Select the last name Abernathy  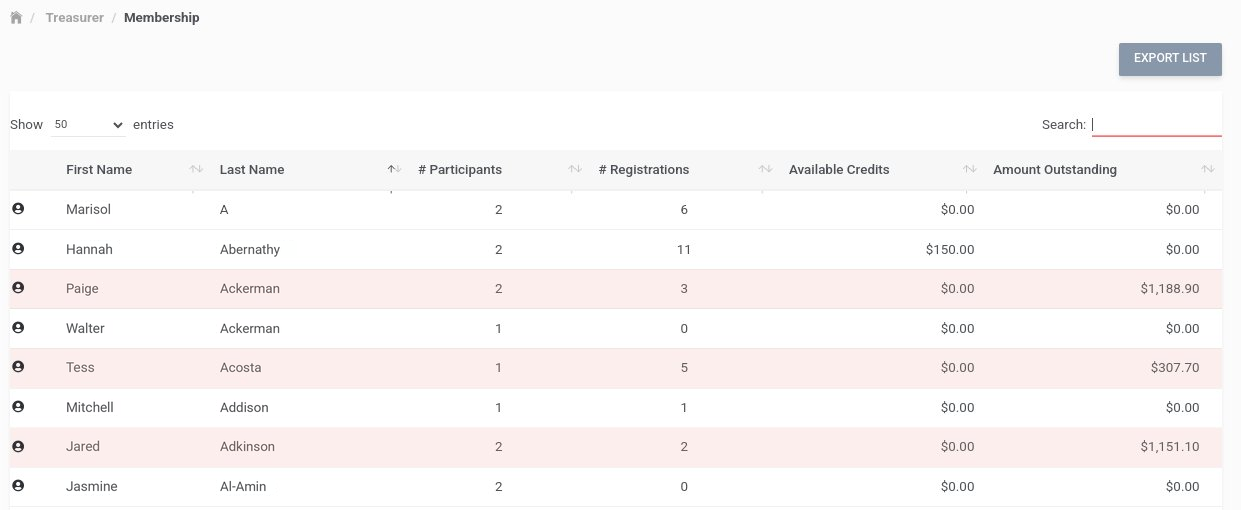tap(250, 249)
